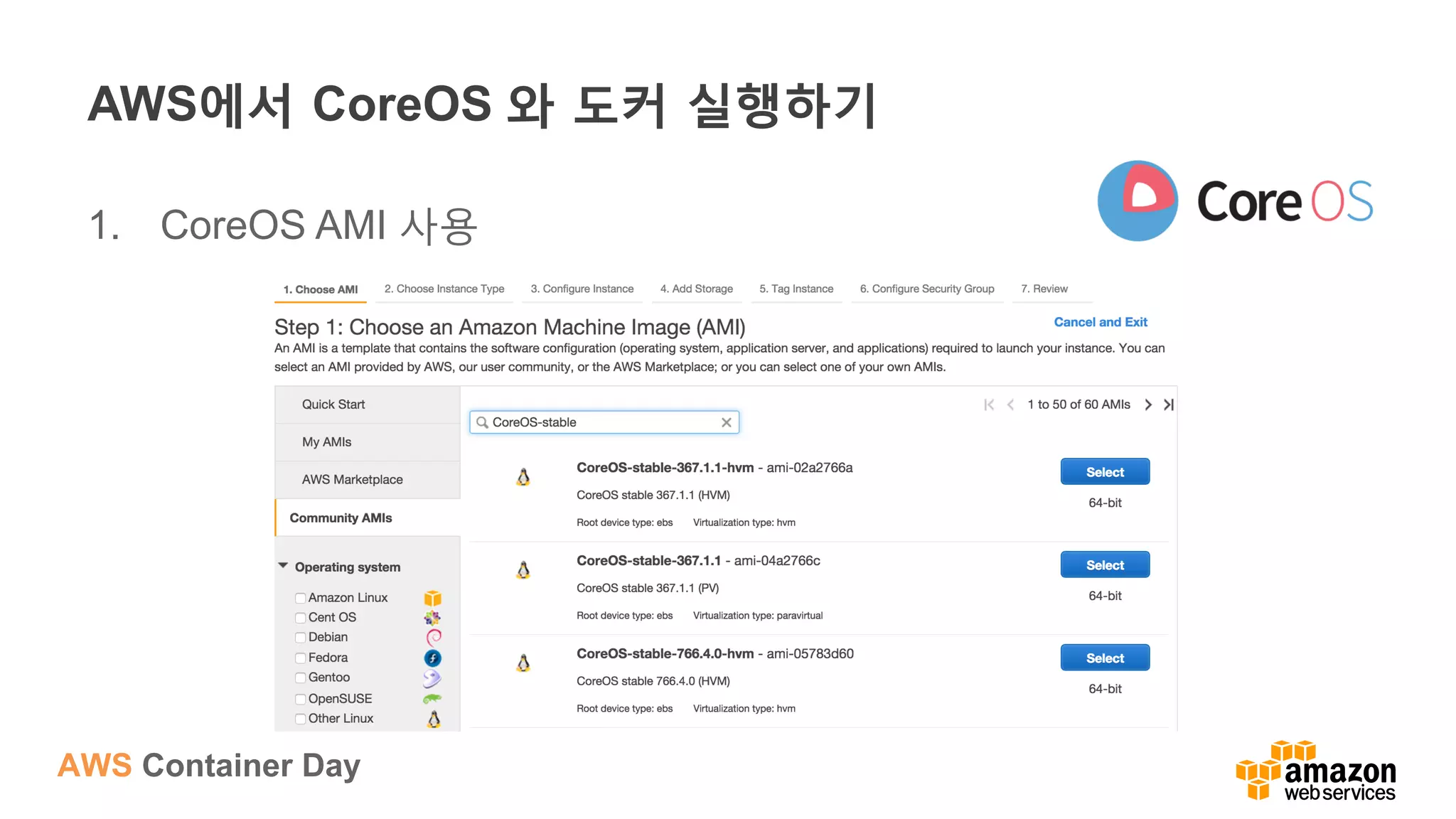Go to previous page of AMI results
Viewport: 1456px width, 819px height.
[1010, 405]
